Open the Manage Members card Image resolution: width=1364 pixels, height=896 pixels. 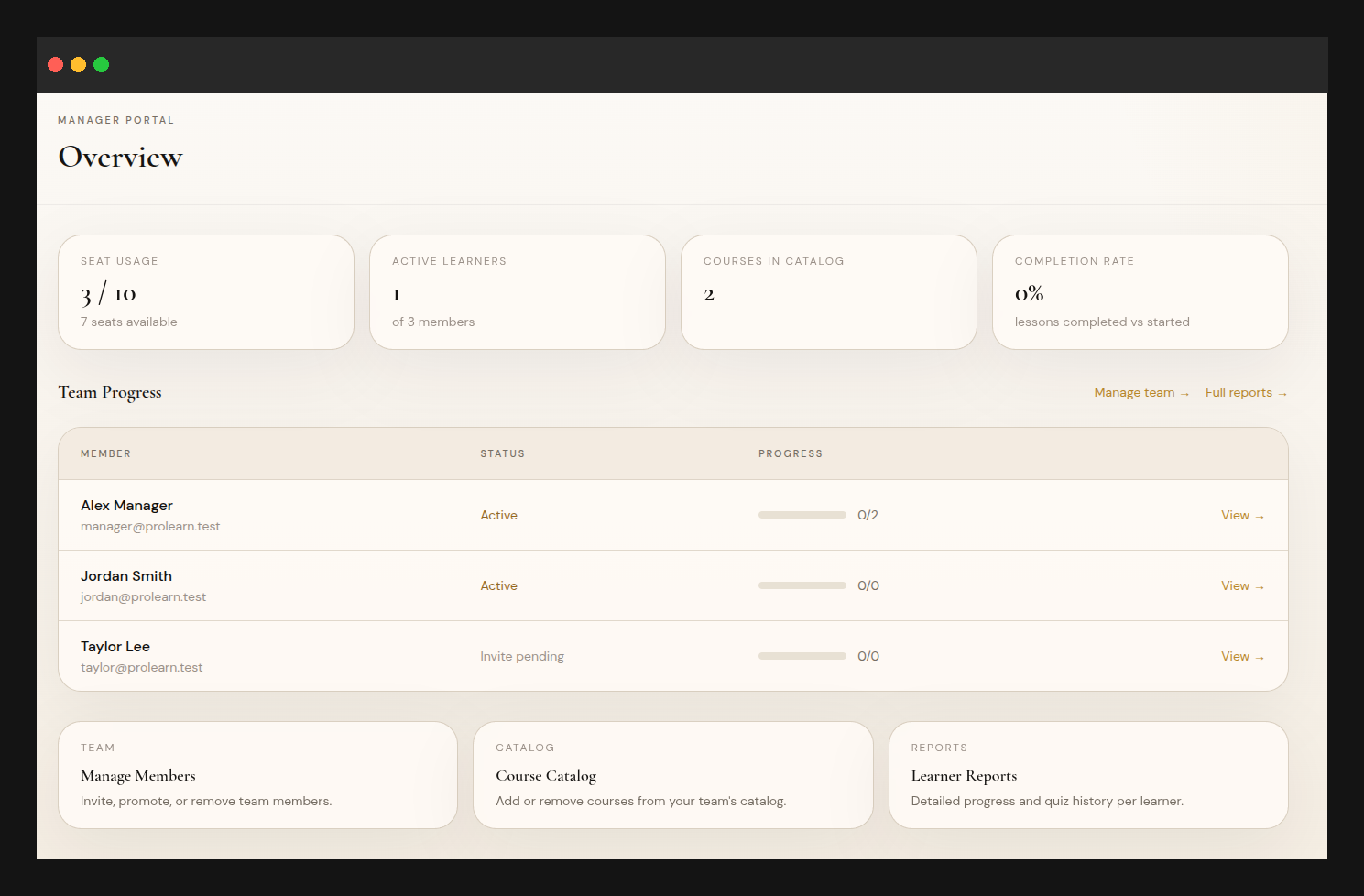(x=257, y=774)
